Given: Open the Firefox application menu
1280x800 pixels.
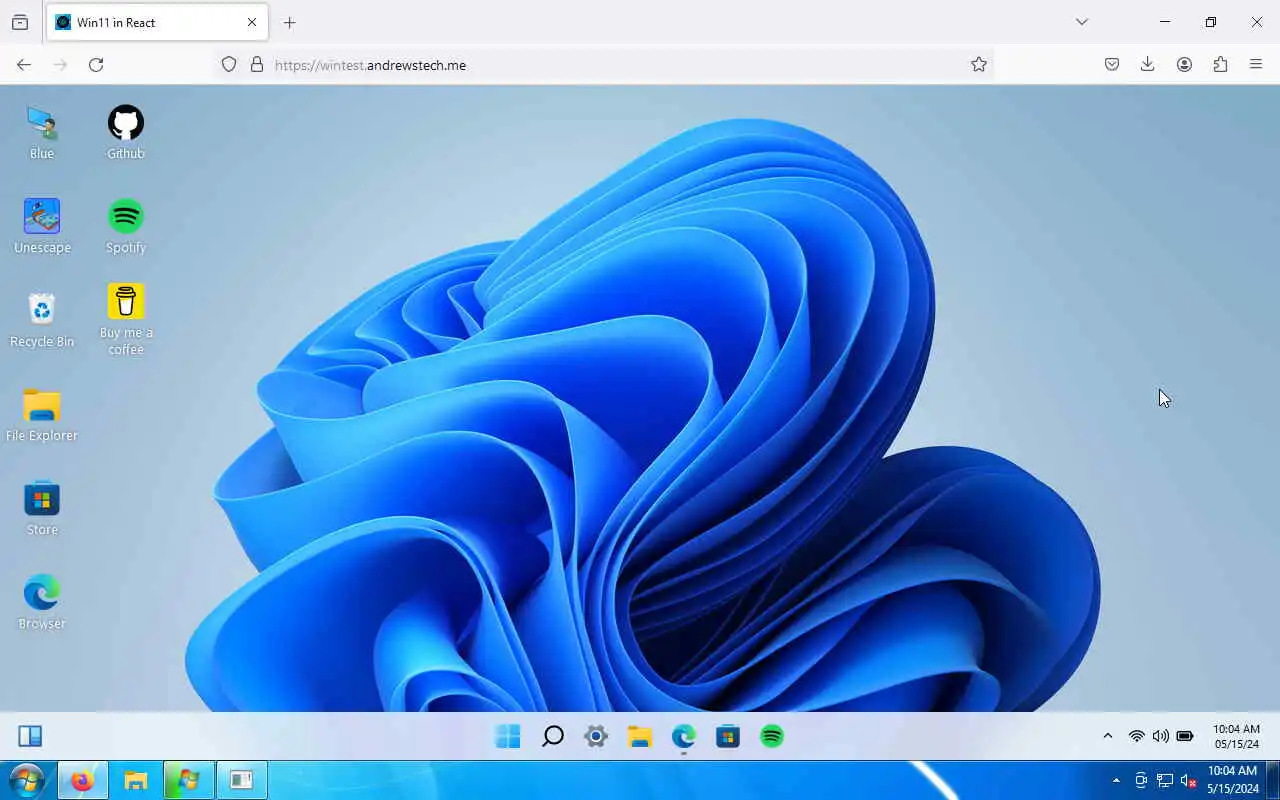Looking at the screenshot, I should coord(1256,64).
